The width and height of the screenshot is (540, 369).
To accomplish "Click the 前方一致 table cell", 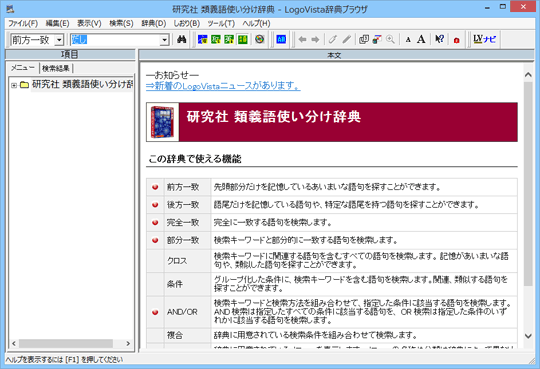I will 187,187.
